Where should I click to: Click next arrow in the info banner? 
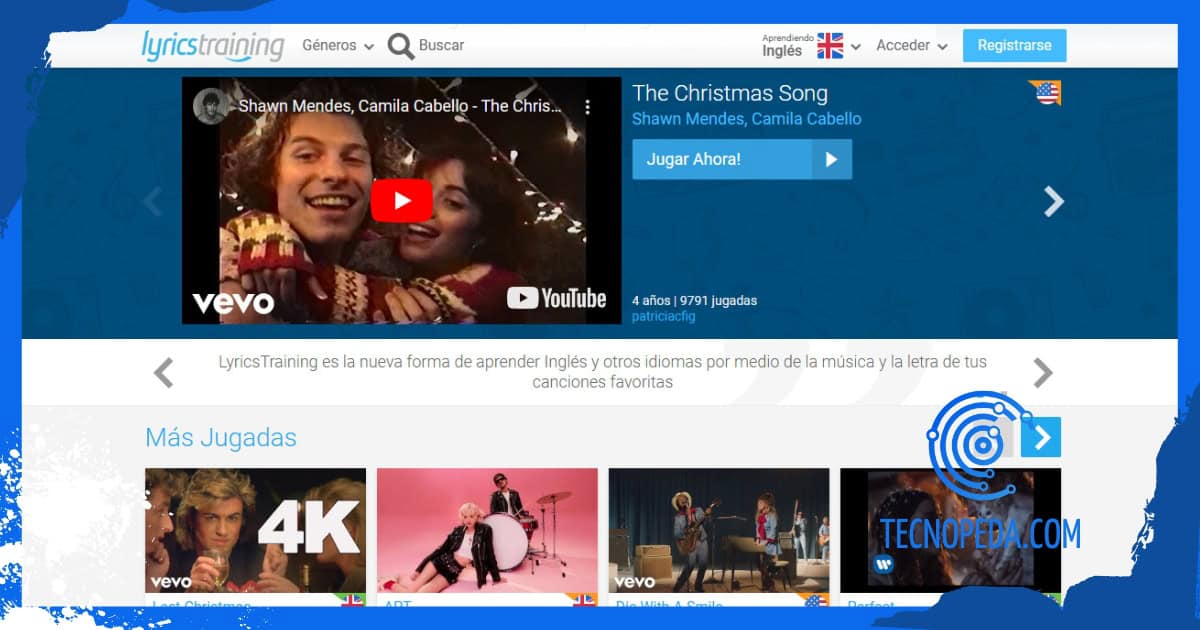(x=1043, y=373)
